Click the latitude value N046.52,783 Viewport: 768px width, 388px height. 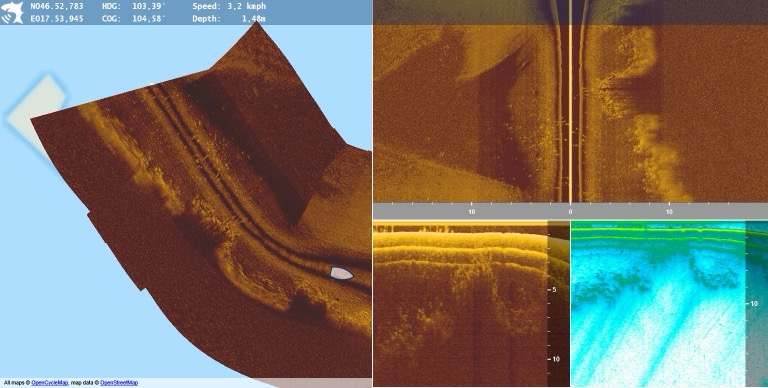[x=57, y=6]
